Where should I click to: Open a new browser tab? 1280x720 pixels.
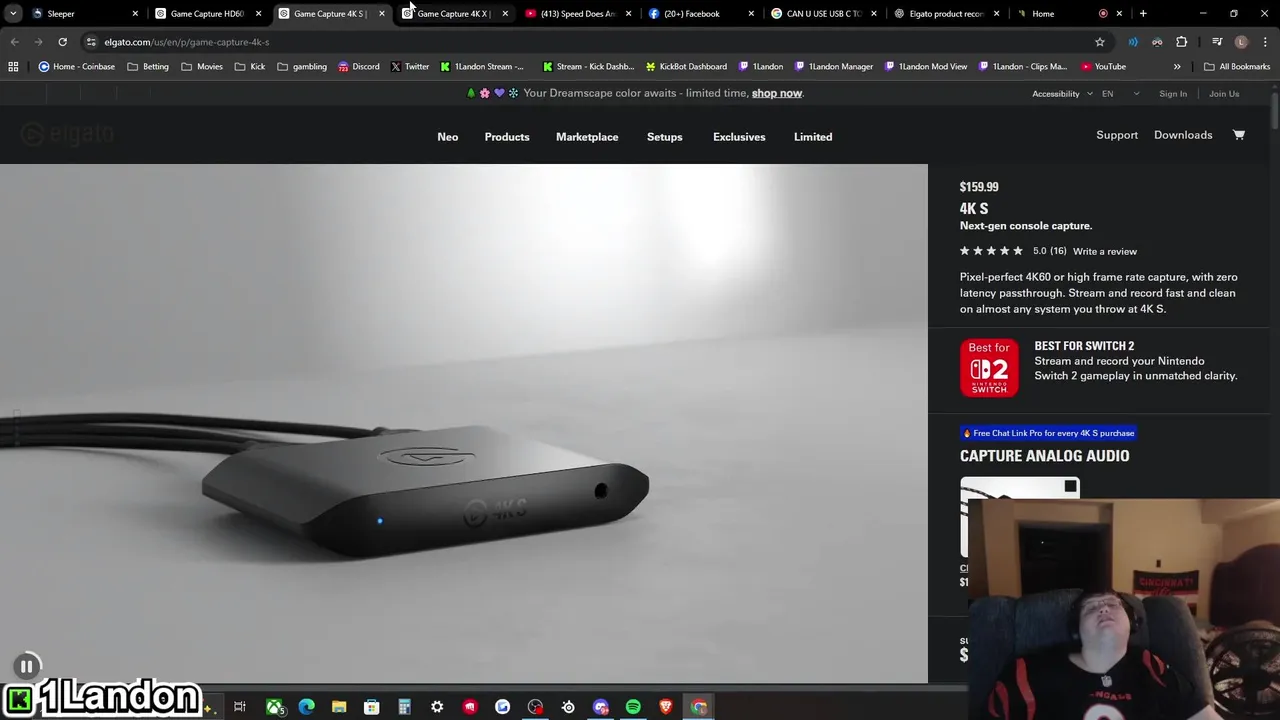click(1143, 14)
